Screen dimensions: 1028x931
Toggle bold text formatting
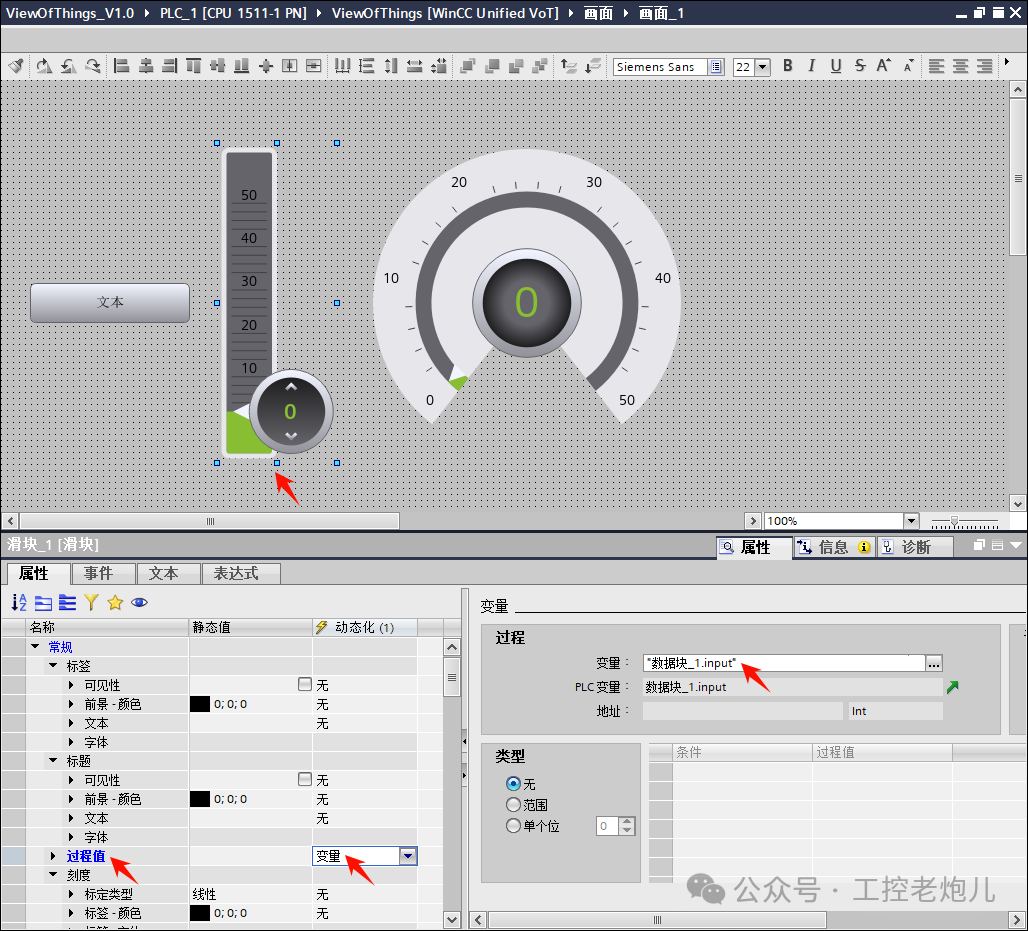[787, 66]
